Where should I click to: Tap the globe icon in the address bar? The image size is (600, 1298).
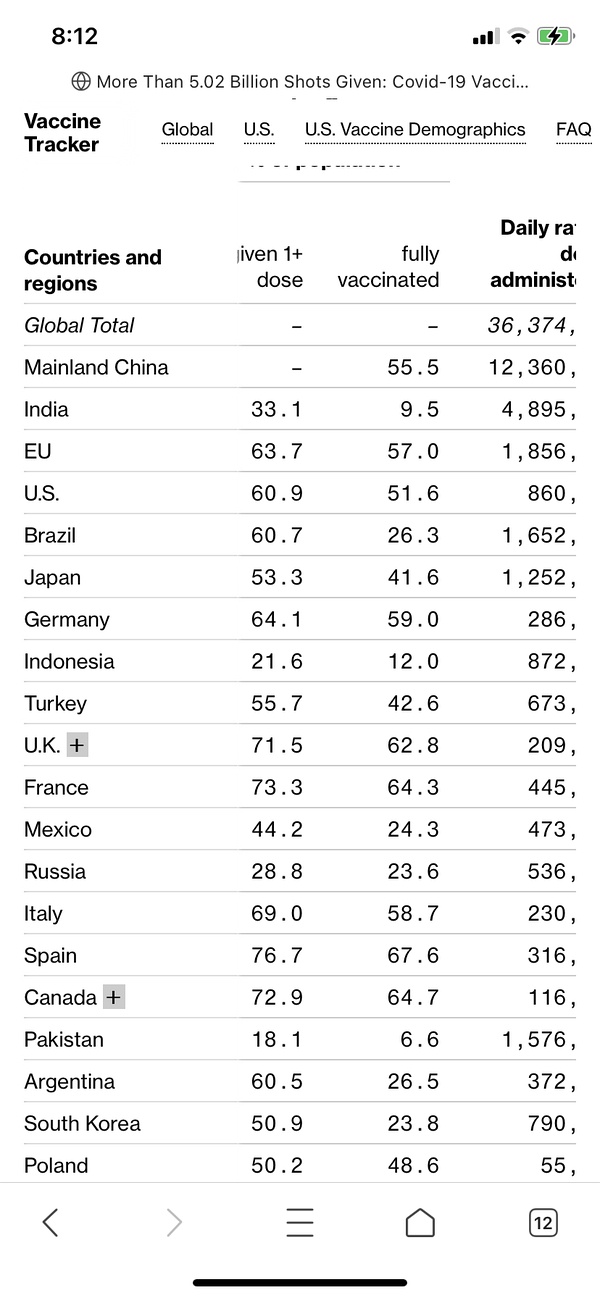[x=81, y=81]
